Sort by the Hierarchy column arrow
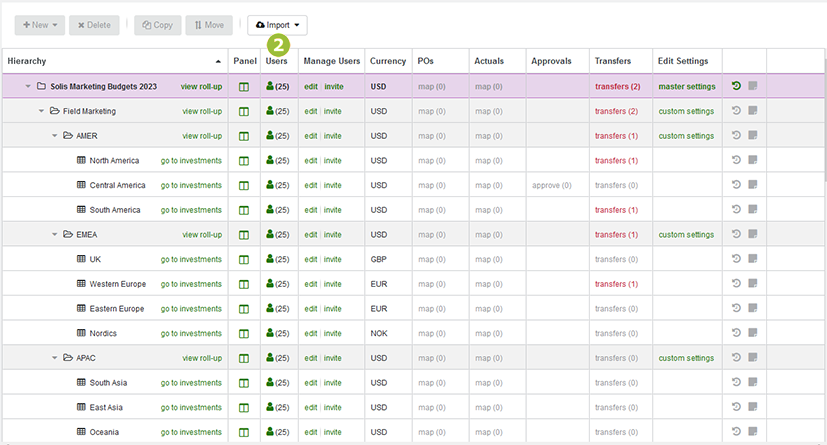 [x=218, y=62]
